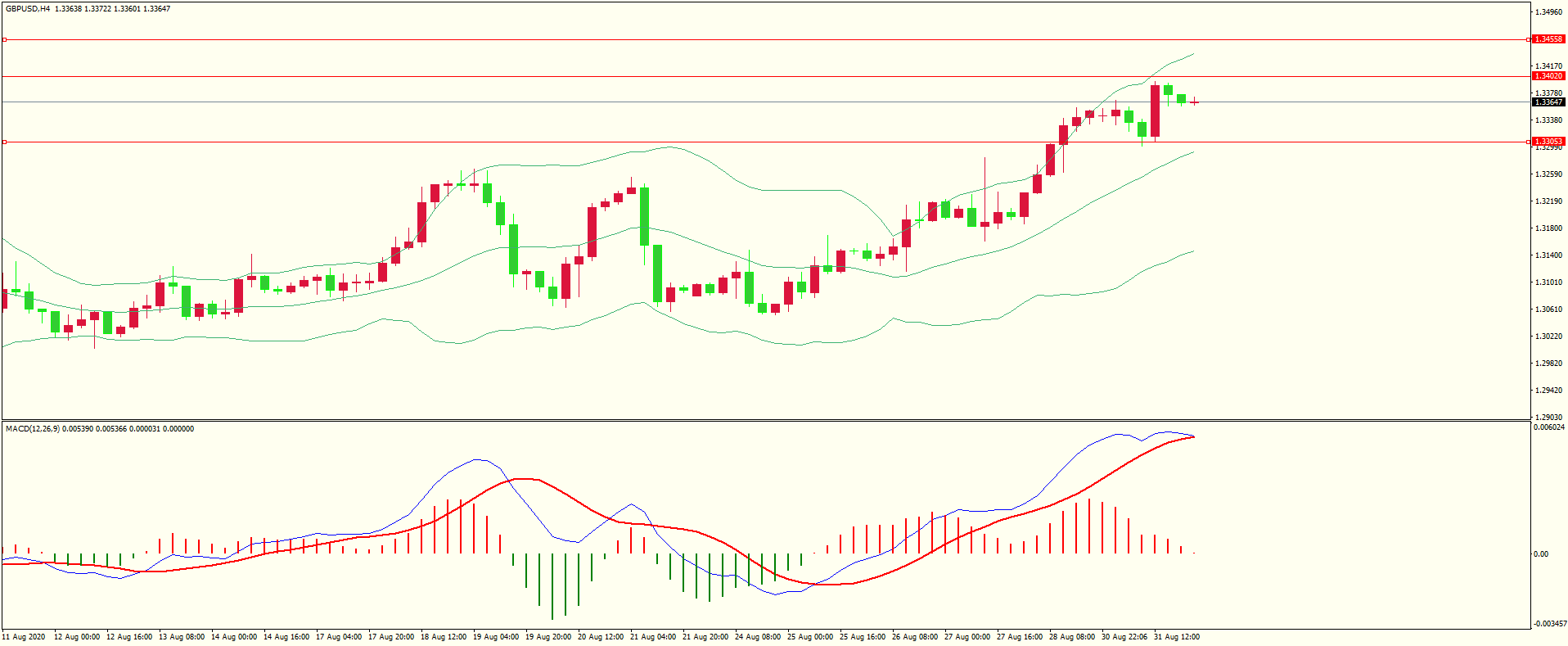1568x646 pixels.
Task: Click the MACD zero level label 0.00
Action: click(x=1541, y=554)
